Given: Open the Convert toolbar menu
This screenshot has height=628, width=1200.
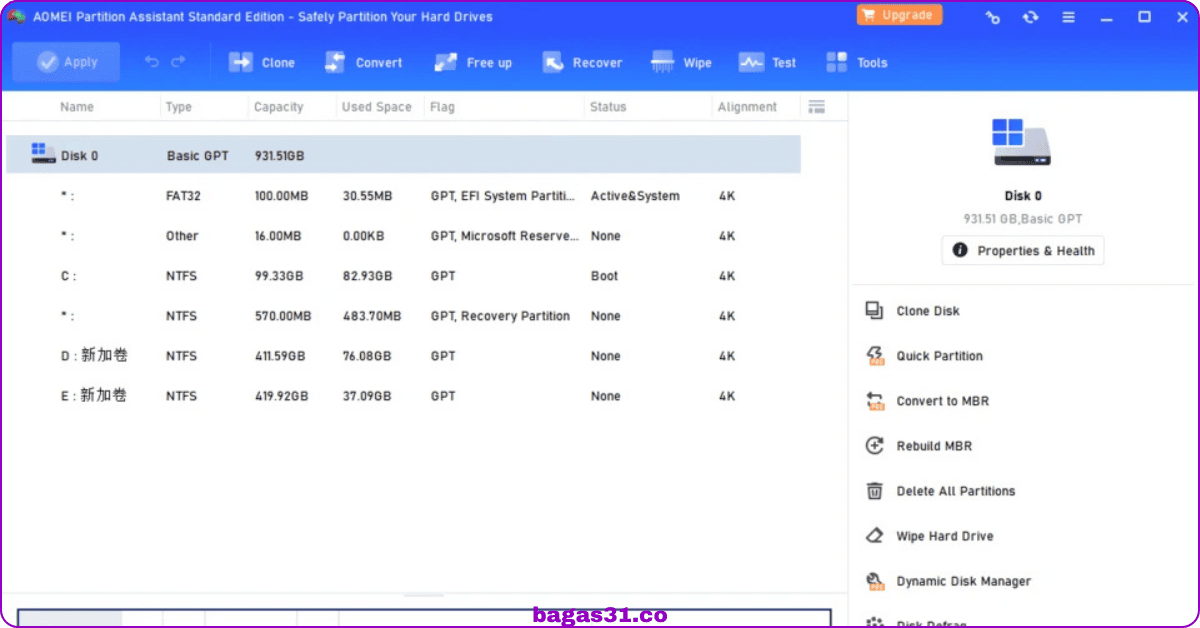Looking at the screenshot, I should tap(363, 63).
